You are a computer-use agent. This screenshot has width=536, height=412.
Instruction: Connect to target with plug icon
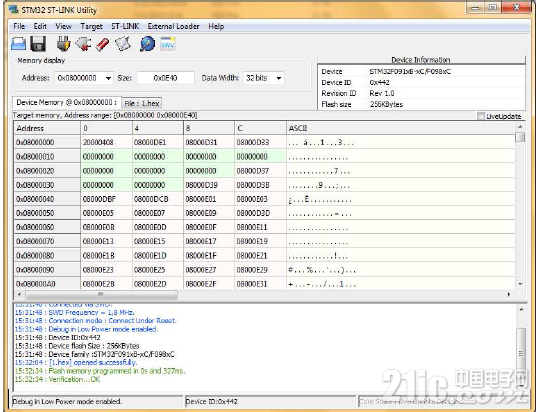[63, 44]
